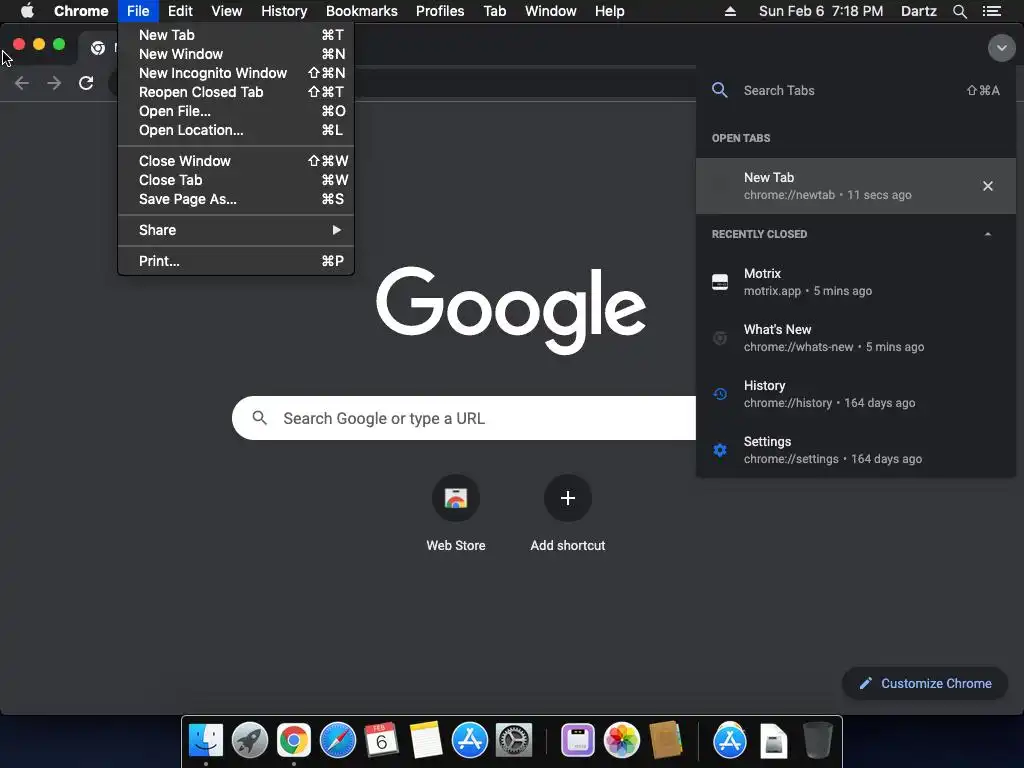Image resolution: width=1024 pixels, height=768 pixels.
Task: Select Close Tab menu item
Action: pos(236,180)
